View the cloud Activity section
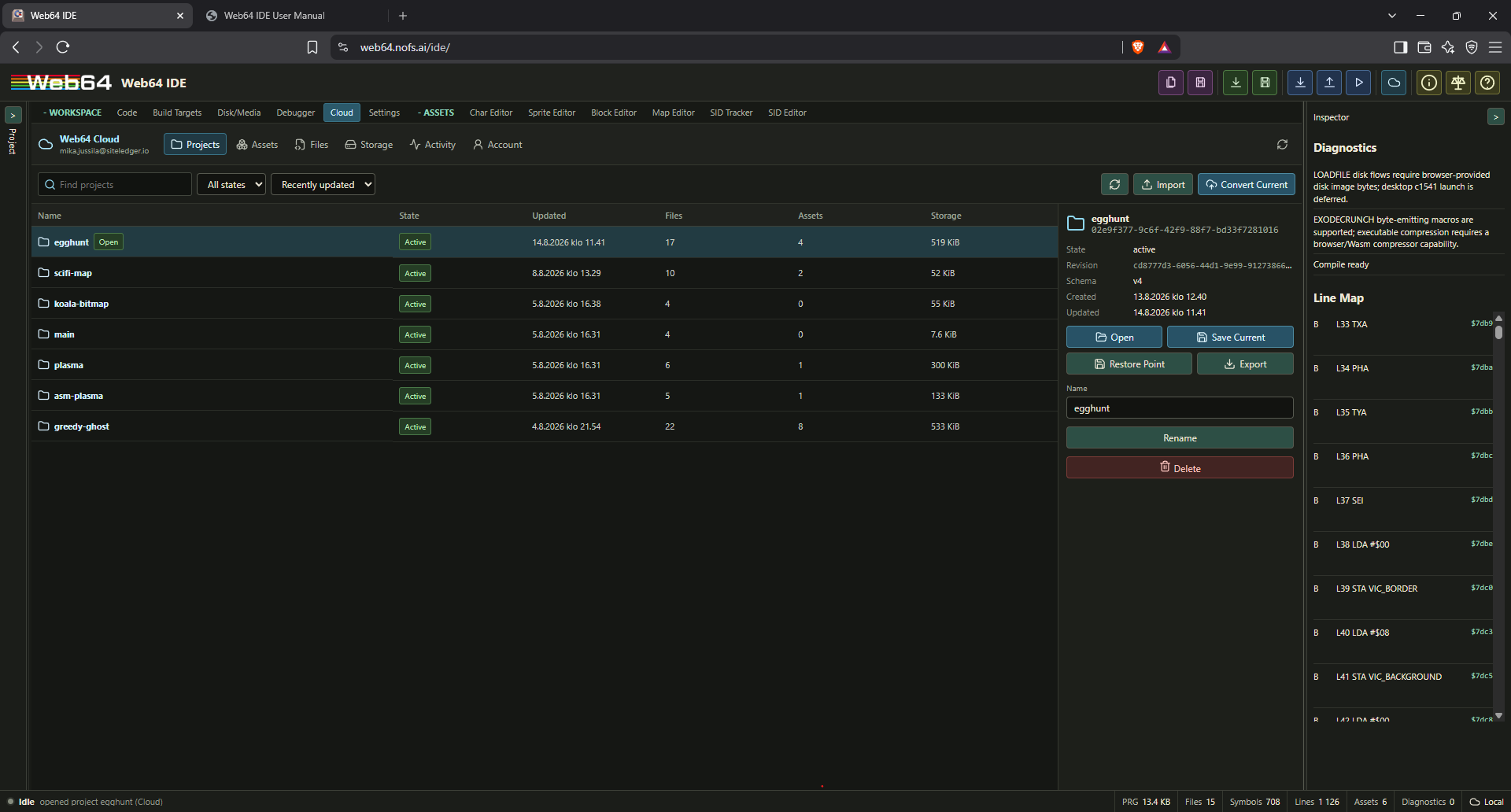Viewport: 1511px width, 812px height. tap(432, 145)
